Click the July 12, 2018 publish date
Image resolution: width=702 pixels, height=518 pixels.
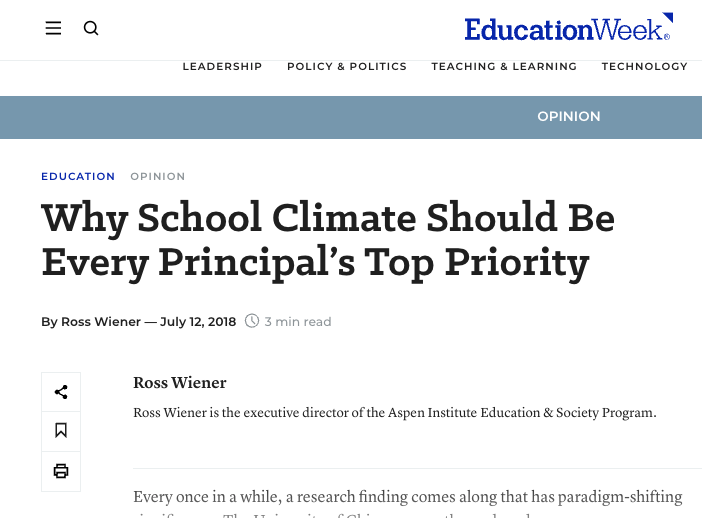tap(198, 322)
